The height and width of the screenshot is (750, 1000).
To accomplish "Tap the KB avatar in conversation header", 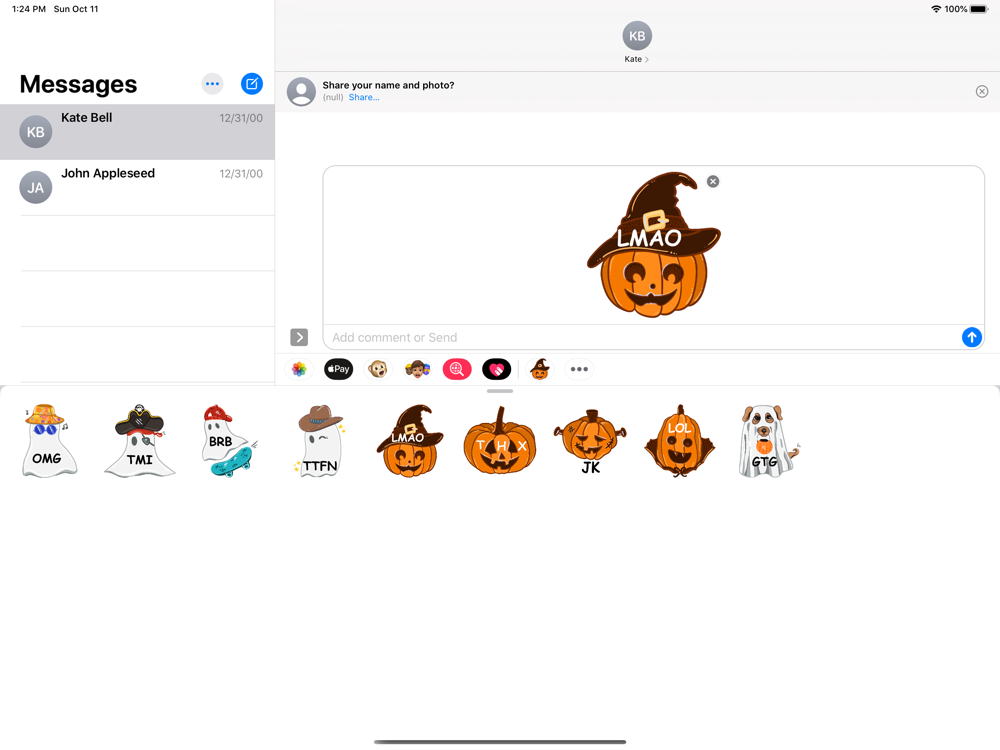I will [x=637, y=36].
